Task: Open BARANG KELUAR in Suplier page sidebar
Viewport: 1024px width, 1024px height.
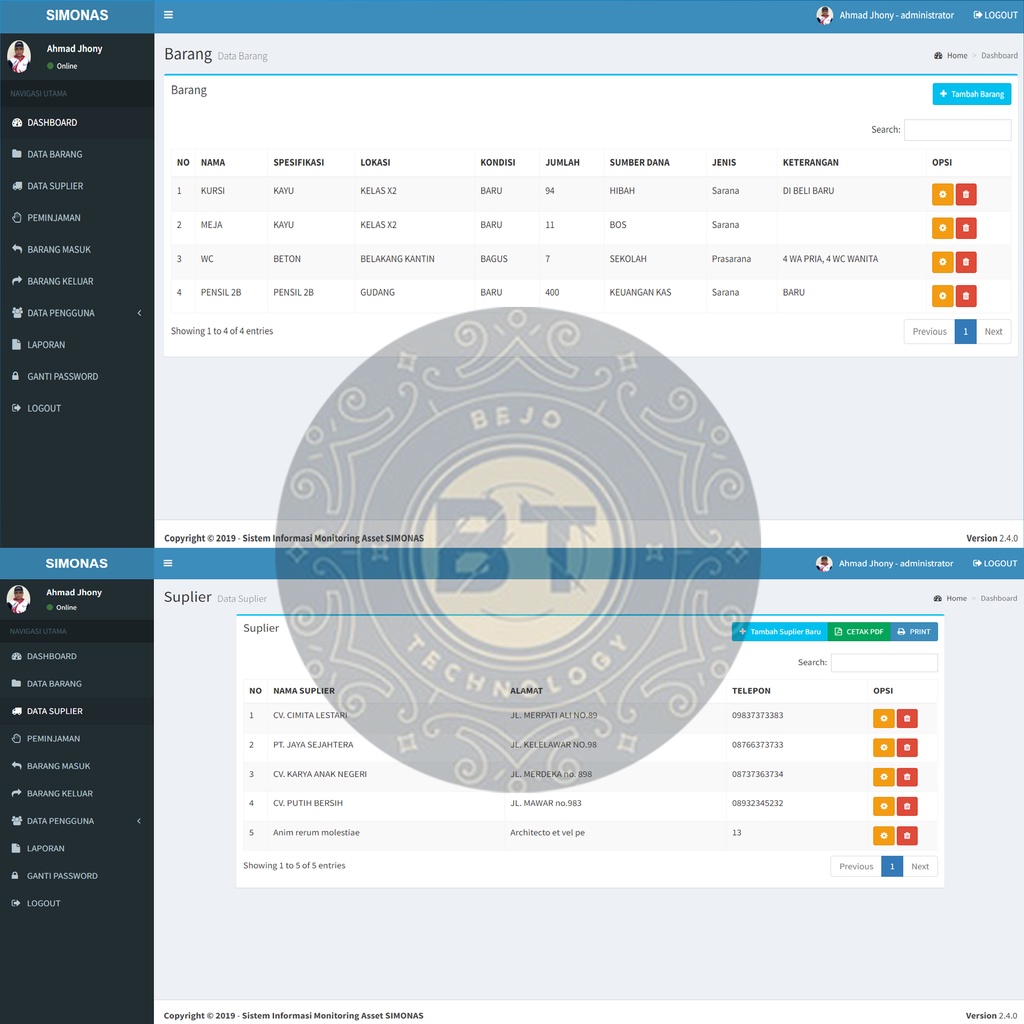Action: [77, 793]
